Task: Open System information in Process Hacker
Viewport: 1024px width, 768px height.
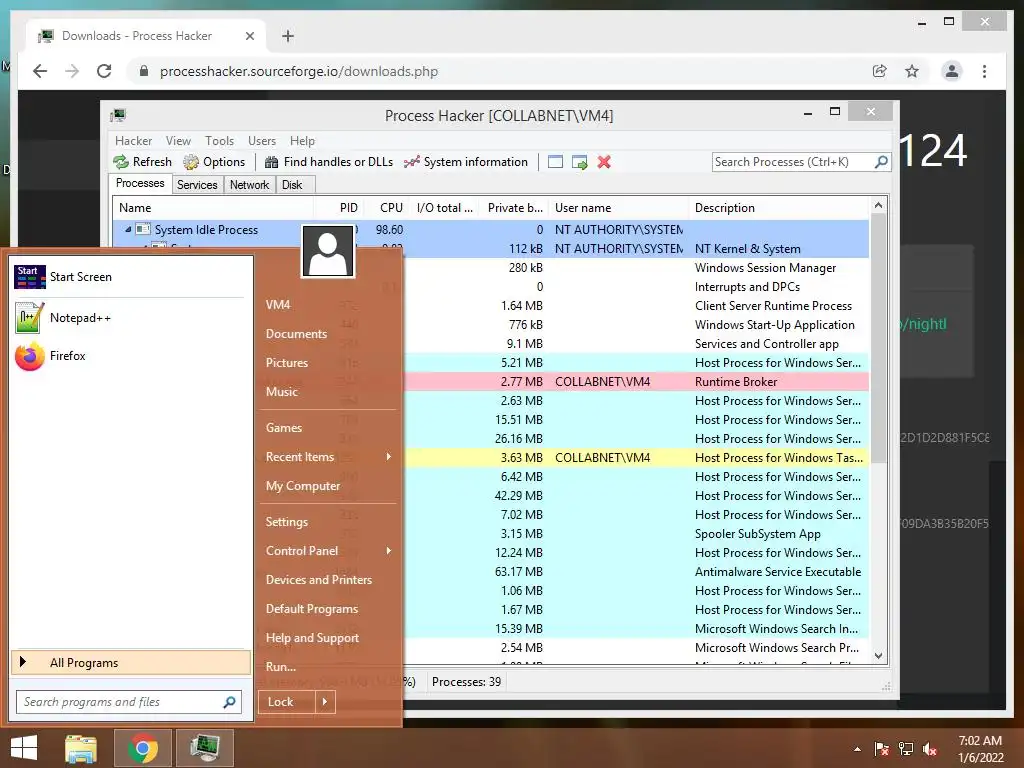Action: click(x=466, y=162)
